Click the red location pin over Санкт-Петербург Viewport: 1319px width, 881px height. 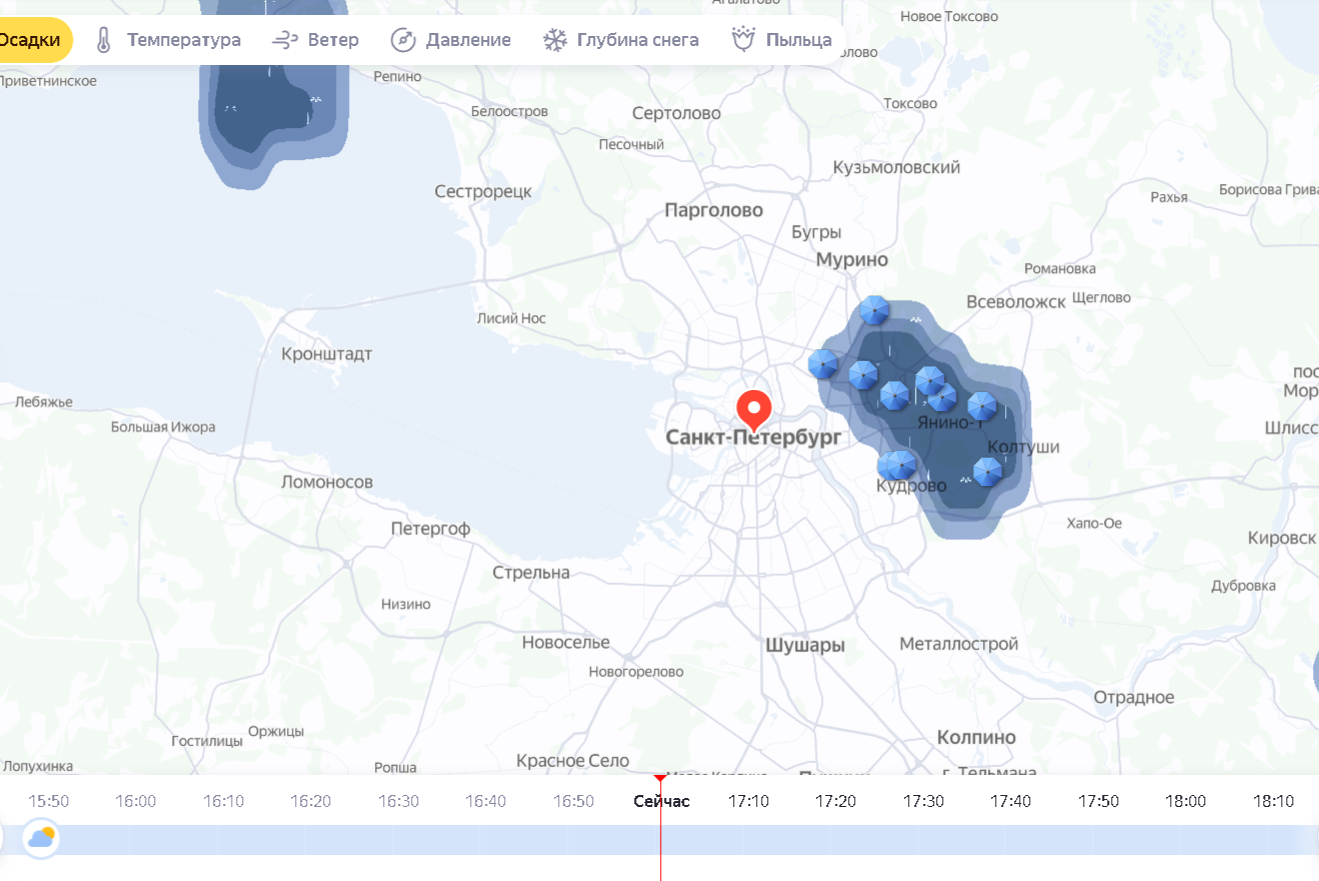[752, 410]
